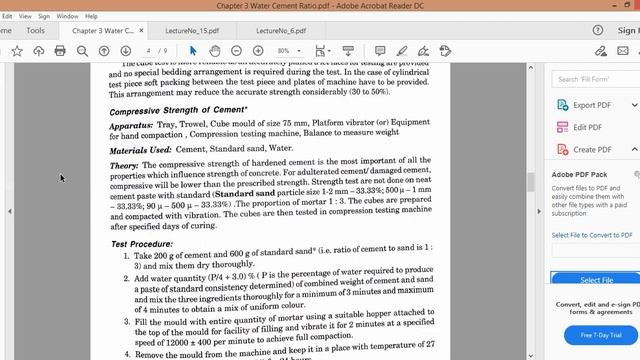Click the Export PDF tool icon
This screenshot has height=360, width=640.
pyautogui.click(x=562, y=105)
